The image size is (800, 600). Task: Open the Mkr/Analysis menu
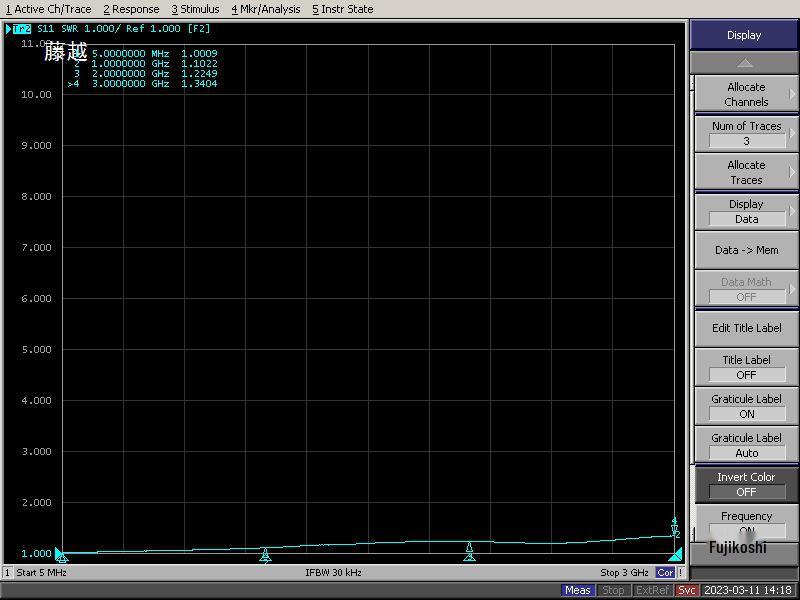click(x=266, y=9)
